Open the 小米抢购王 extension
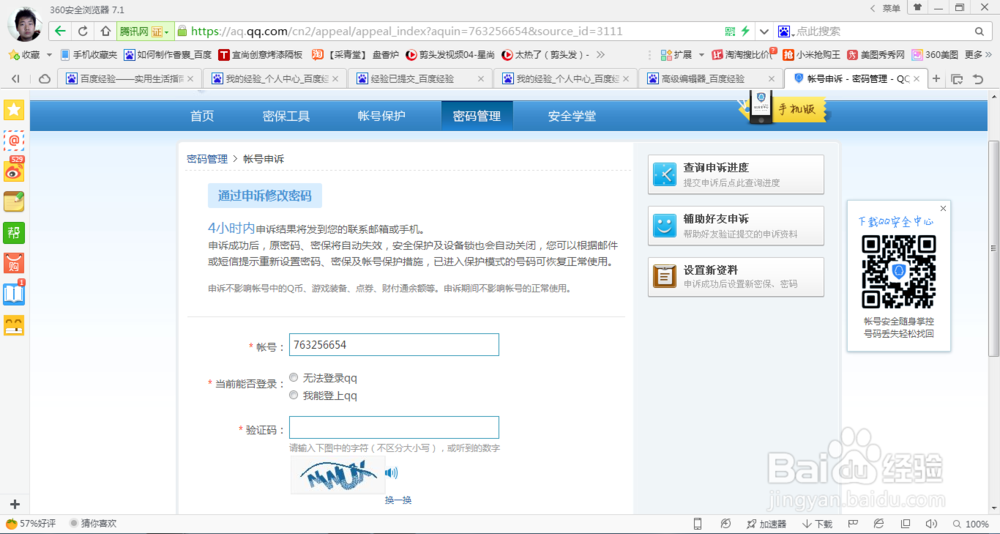Screen dimensions: 1000x534 pos(812,55)
